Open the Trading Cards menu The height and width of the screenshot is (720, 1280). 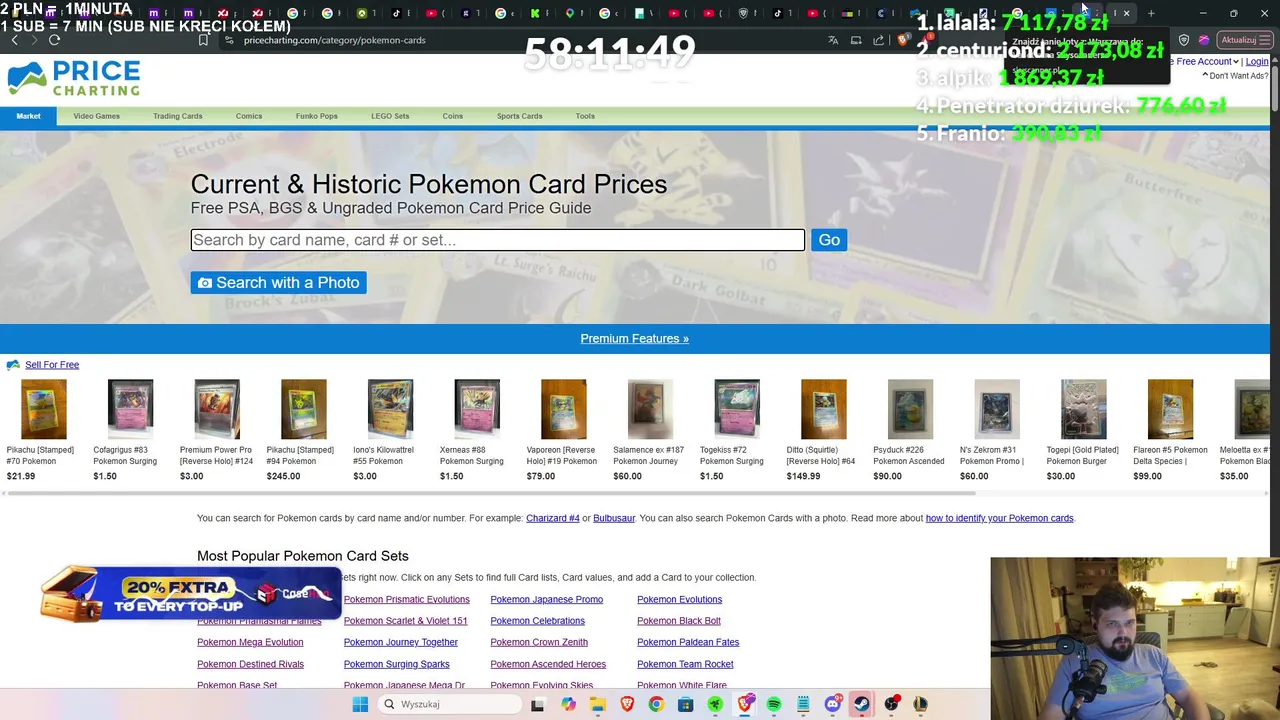pos(178,116)
